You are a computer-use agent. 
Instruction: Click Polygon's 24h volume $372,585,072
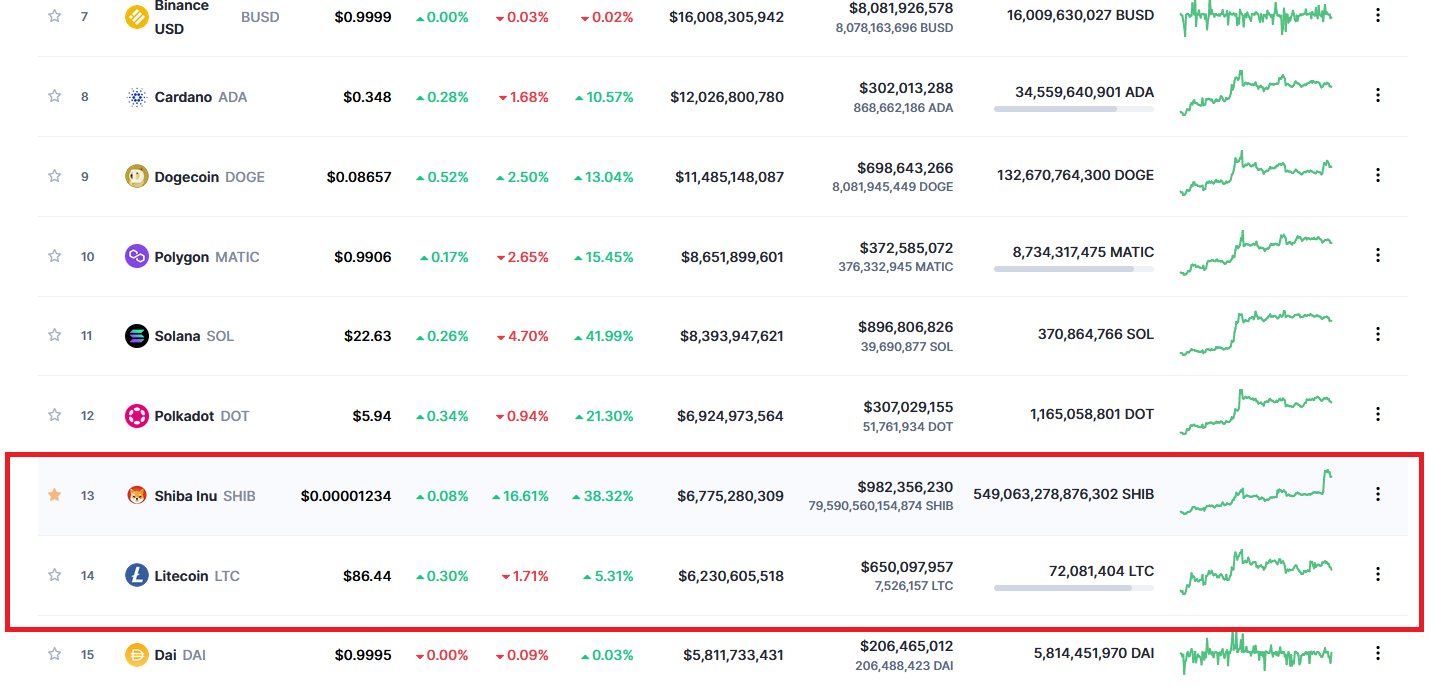pyautogui.click(x=906, y=248)
